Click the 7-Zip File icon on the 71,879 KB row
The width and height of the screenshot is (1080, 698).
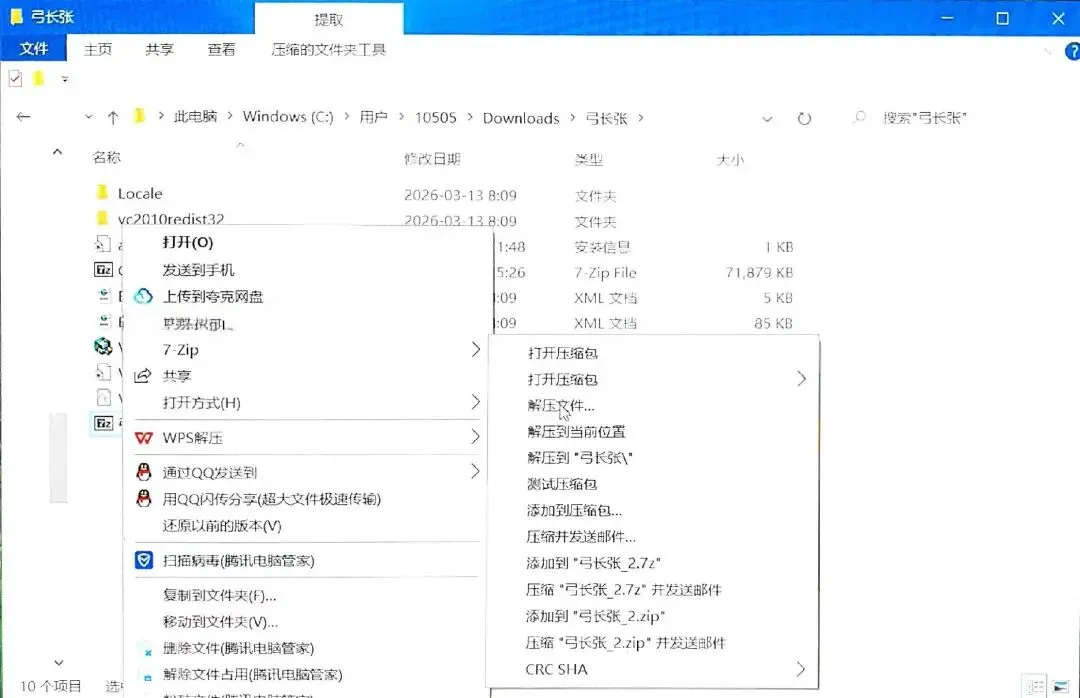103,269
